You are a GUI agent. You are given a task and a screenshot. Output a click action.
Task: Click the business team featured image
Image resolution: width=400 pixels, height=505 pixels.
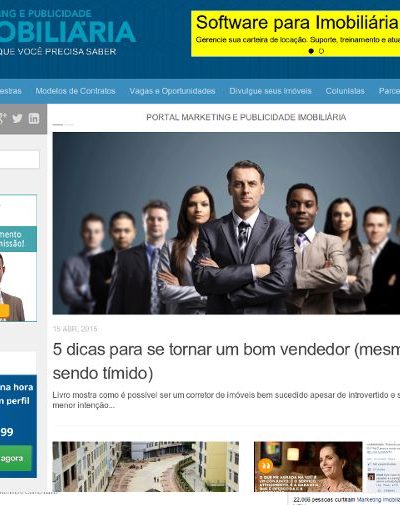226,223
